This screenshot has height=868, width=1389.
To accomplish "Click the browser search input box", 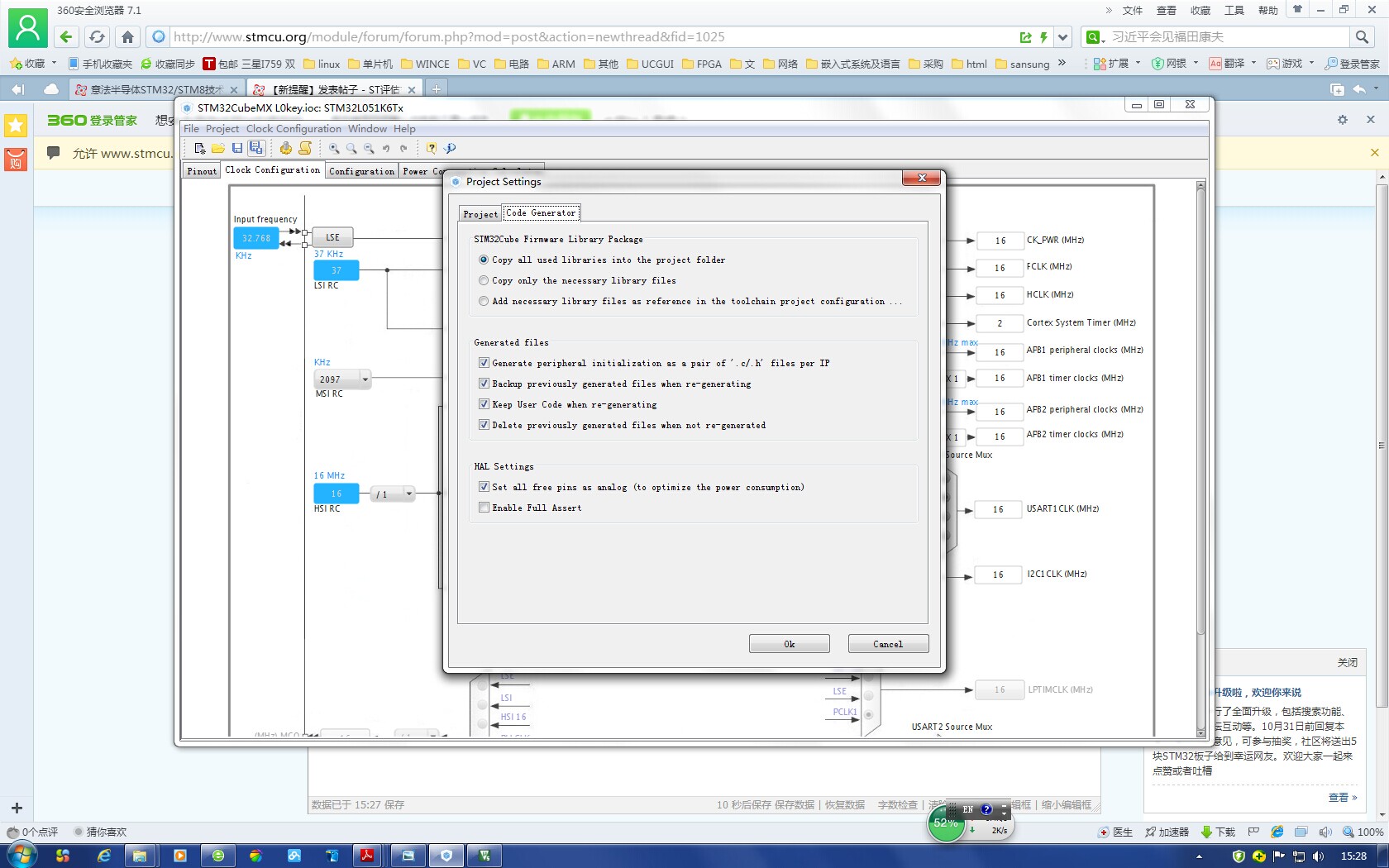I will tap(1228, 37).
